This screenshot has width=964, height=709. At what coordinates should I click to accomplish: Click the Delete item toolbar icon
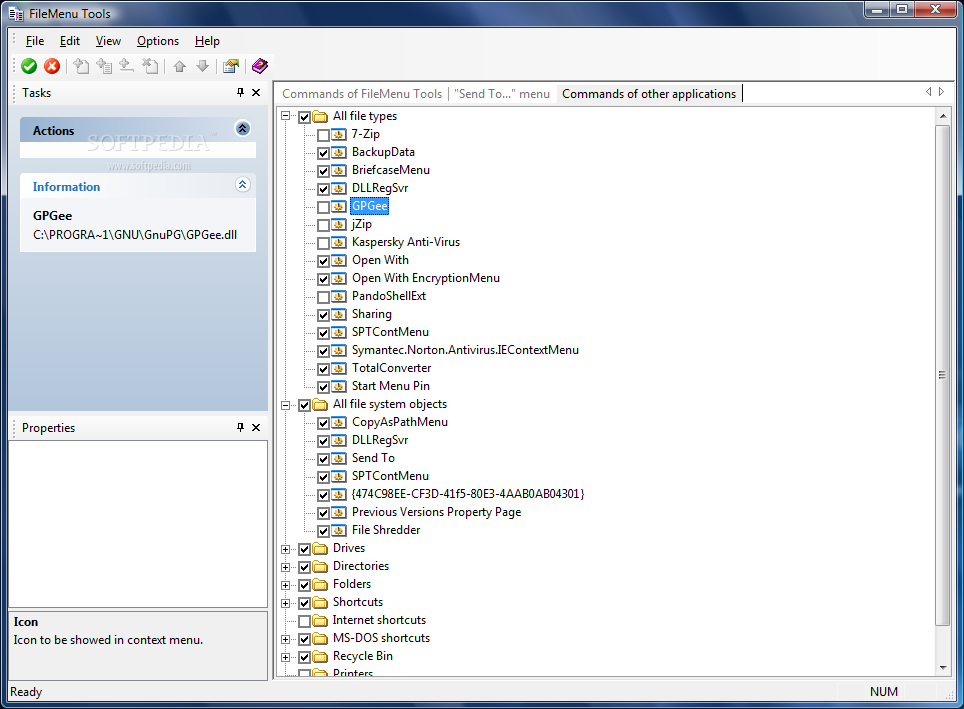[x=150, y=66]
